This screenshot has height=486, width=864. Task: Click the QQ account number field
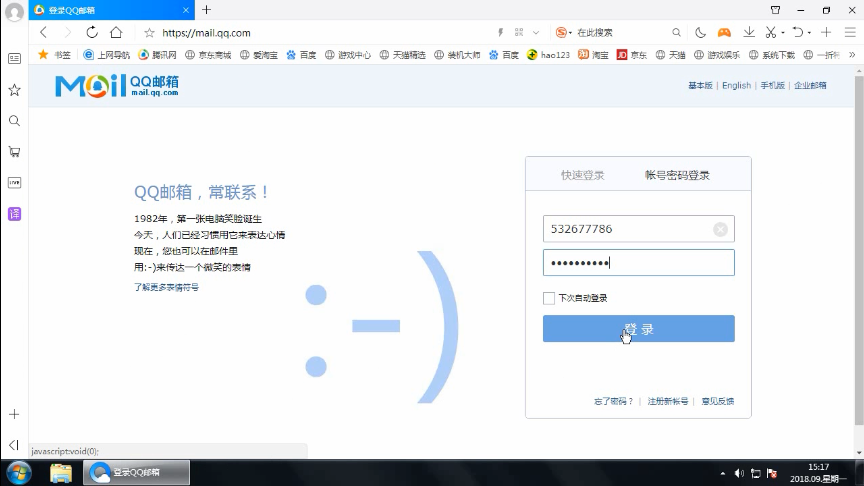tap(639, 229)
